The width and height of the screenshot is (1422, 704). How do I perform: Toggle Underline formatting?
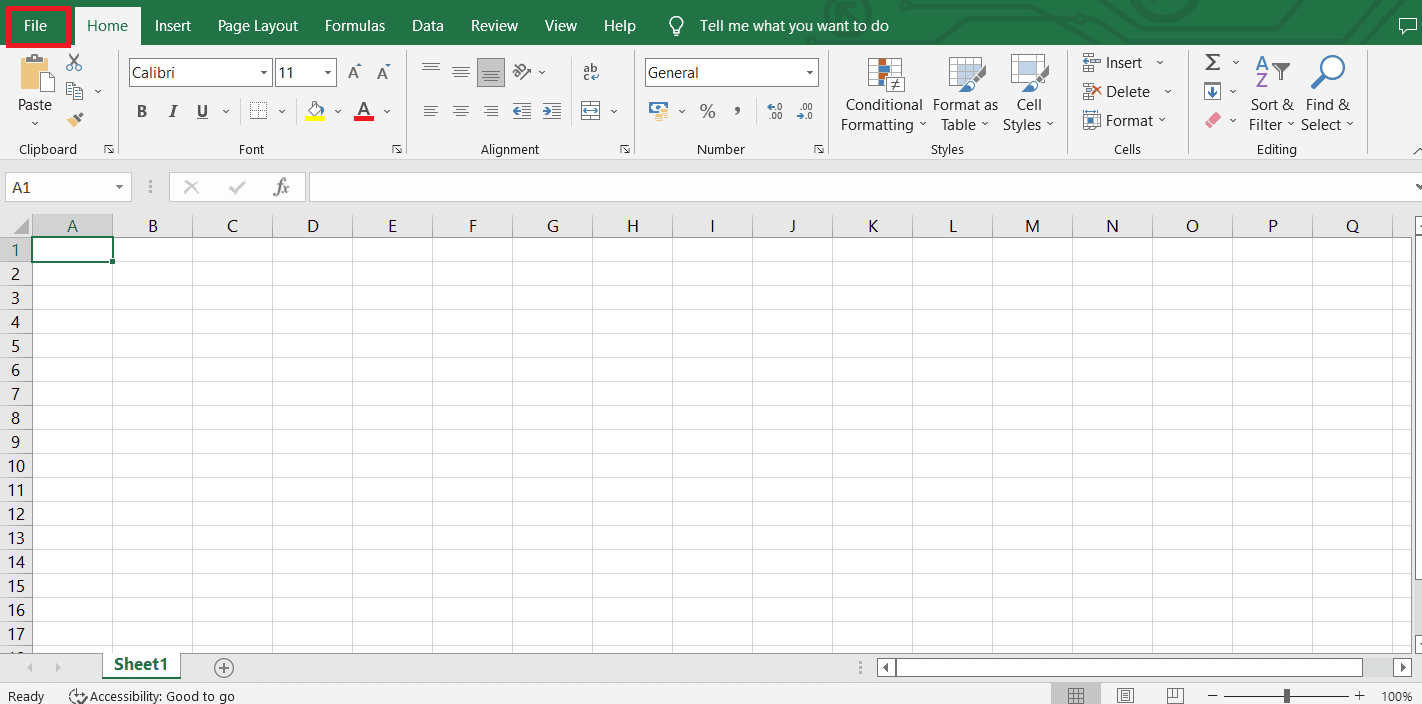[x=201, y=110]
